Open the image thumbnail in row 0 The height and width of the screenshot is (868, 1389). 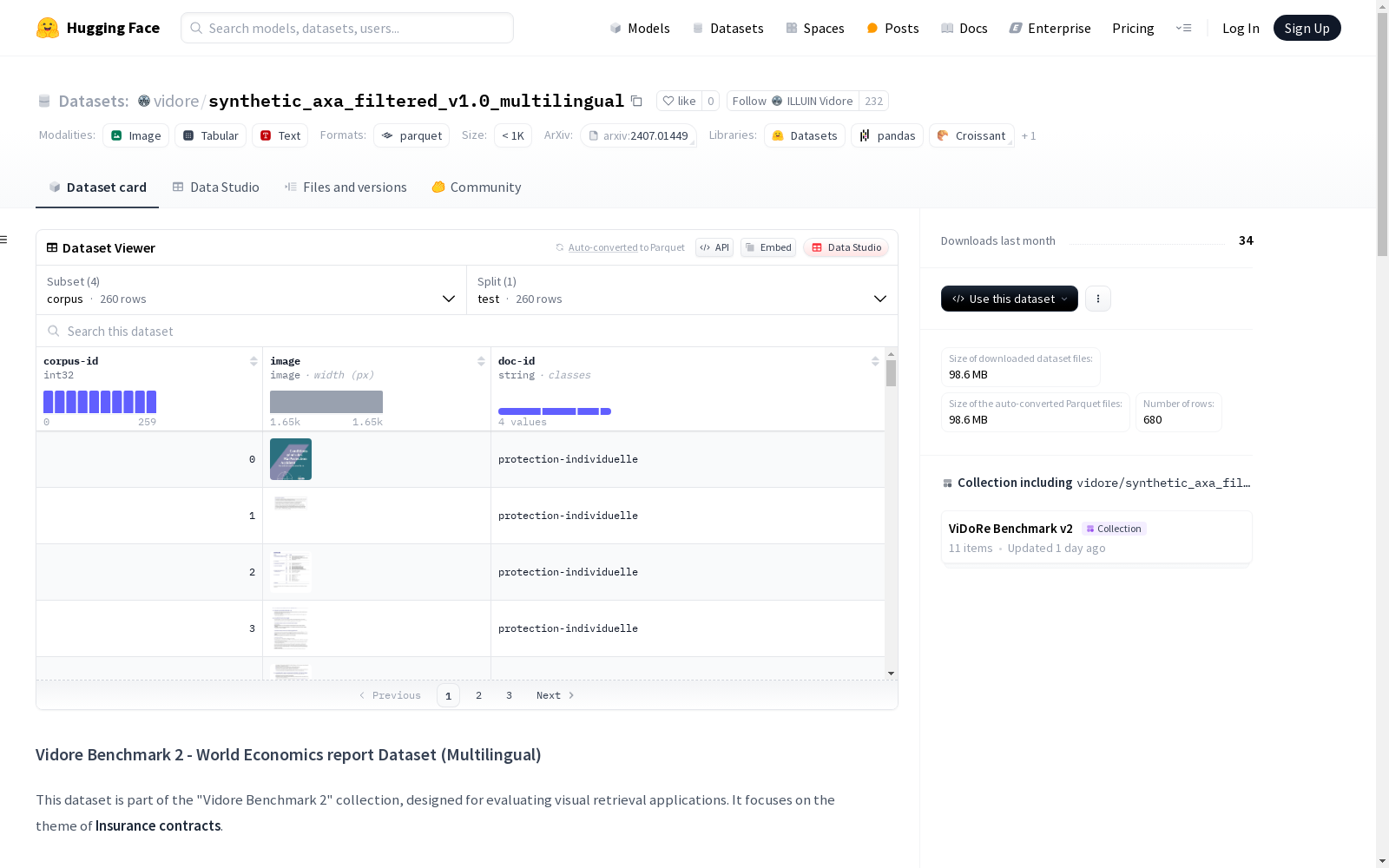pos(291,459)
